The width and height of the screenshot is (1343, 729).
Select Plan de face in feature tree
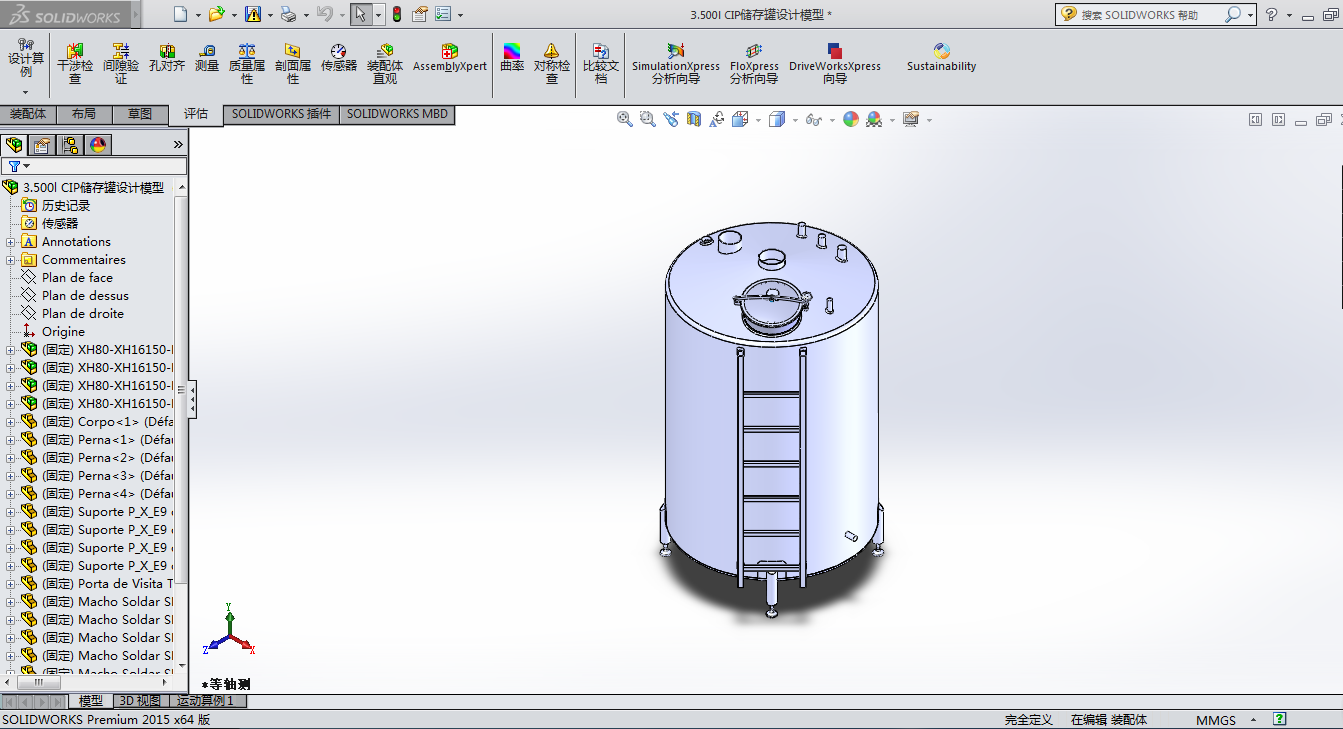(x=77, y=278)
